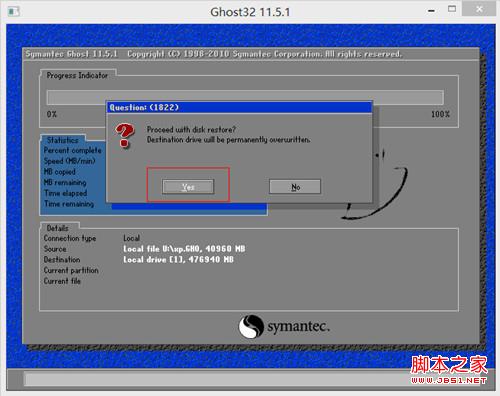Viewport: 500px width, 396px height.
Task: Select 'Destination drive will be permanently overwritten' text
Action: tap(229, 140)
